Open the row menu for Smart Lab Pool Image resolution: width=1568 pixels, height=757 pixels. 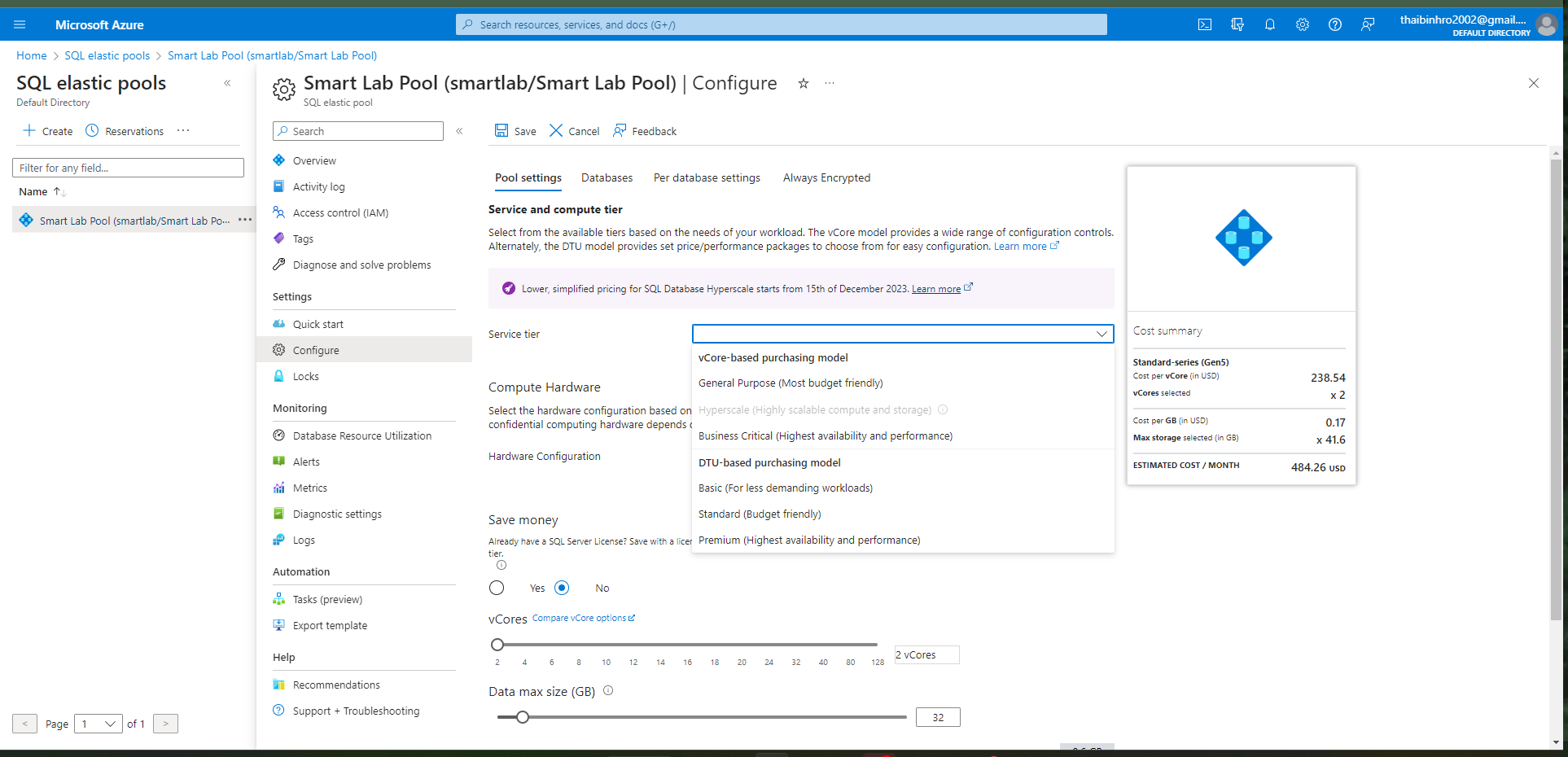[245, 220]
